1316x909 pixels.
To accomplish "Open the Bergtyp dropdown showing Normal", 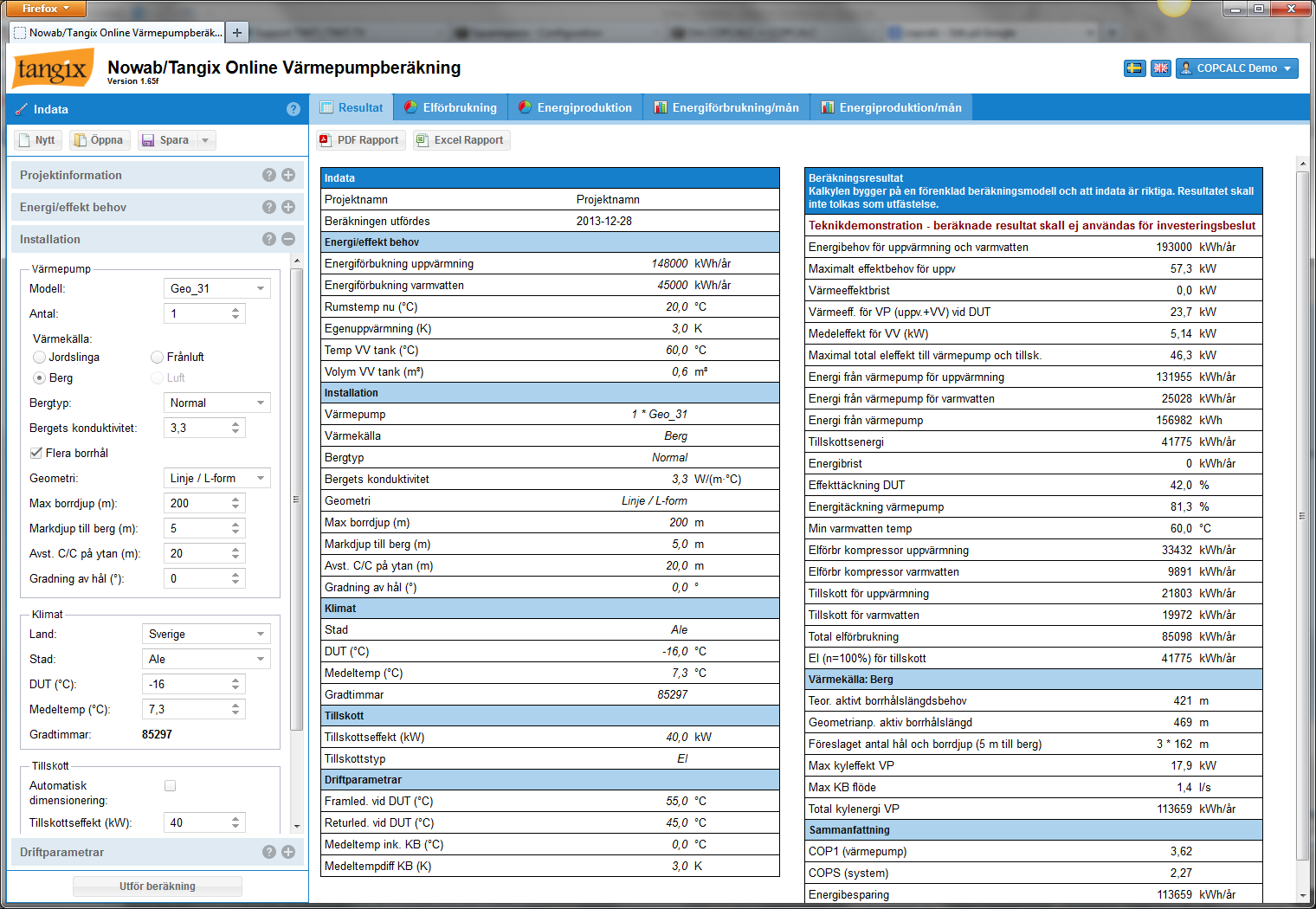I will pos(217,403).
